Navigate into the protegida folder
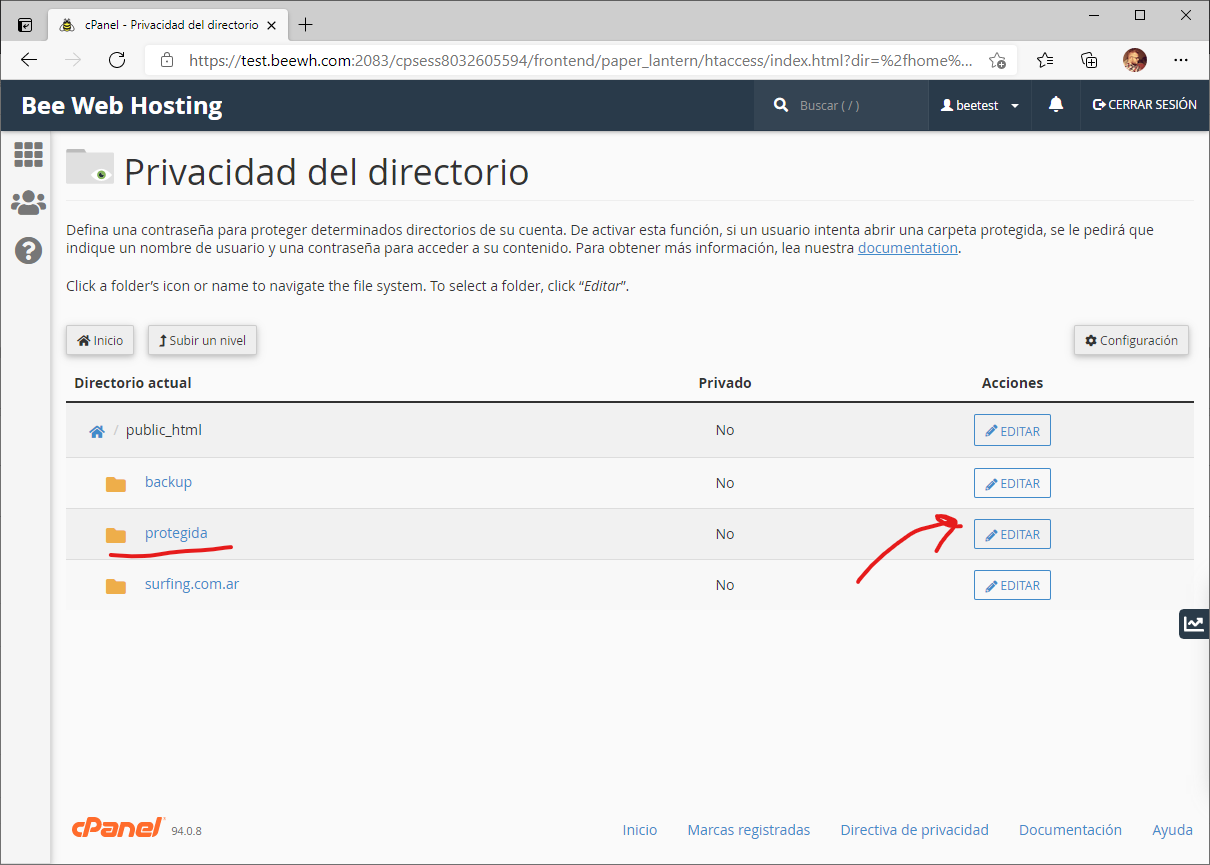 (x=176, y=533)
